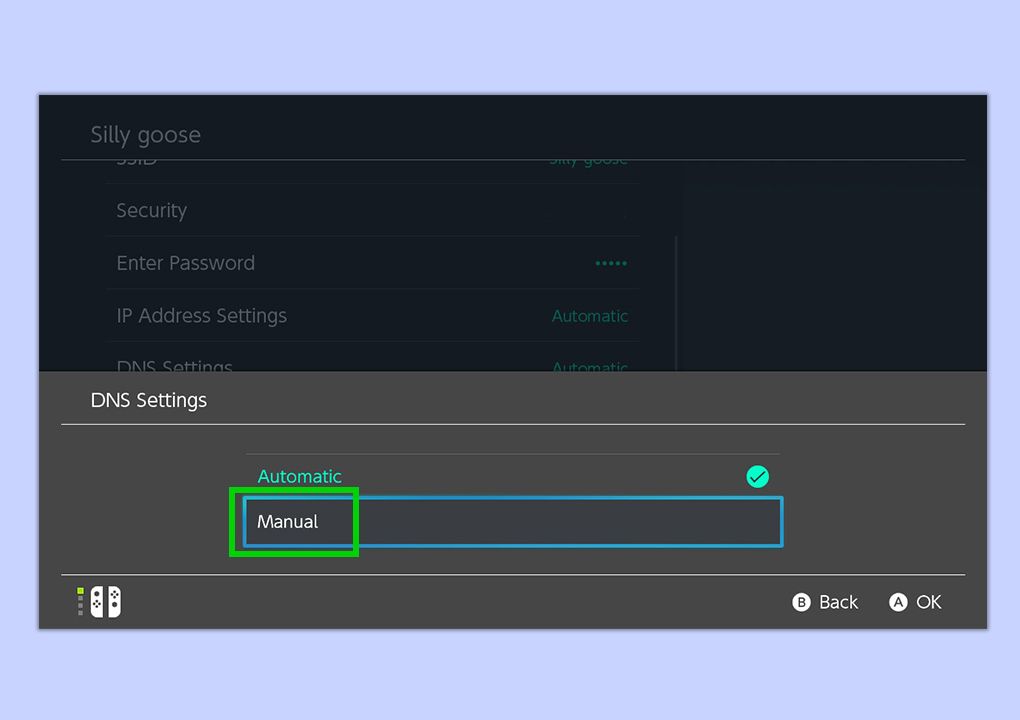Click the password dots on Enter Password row
The width and height of the screenshot is (1020, 720).
pyautogui.click(x=610, y=263)
